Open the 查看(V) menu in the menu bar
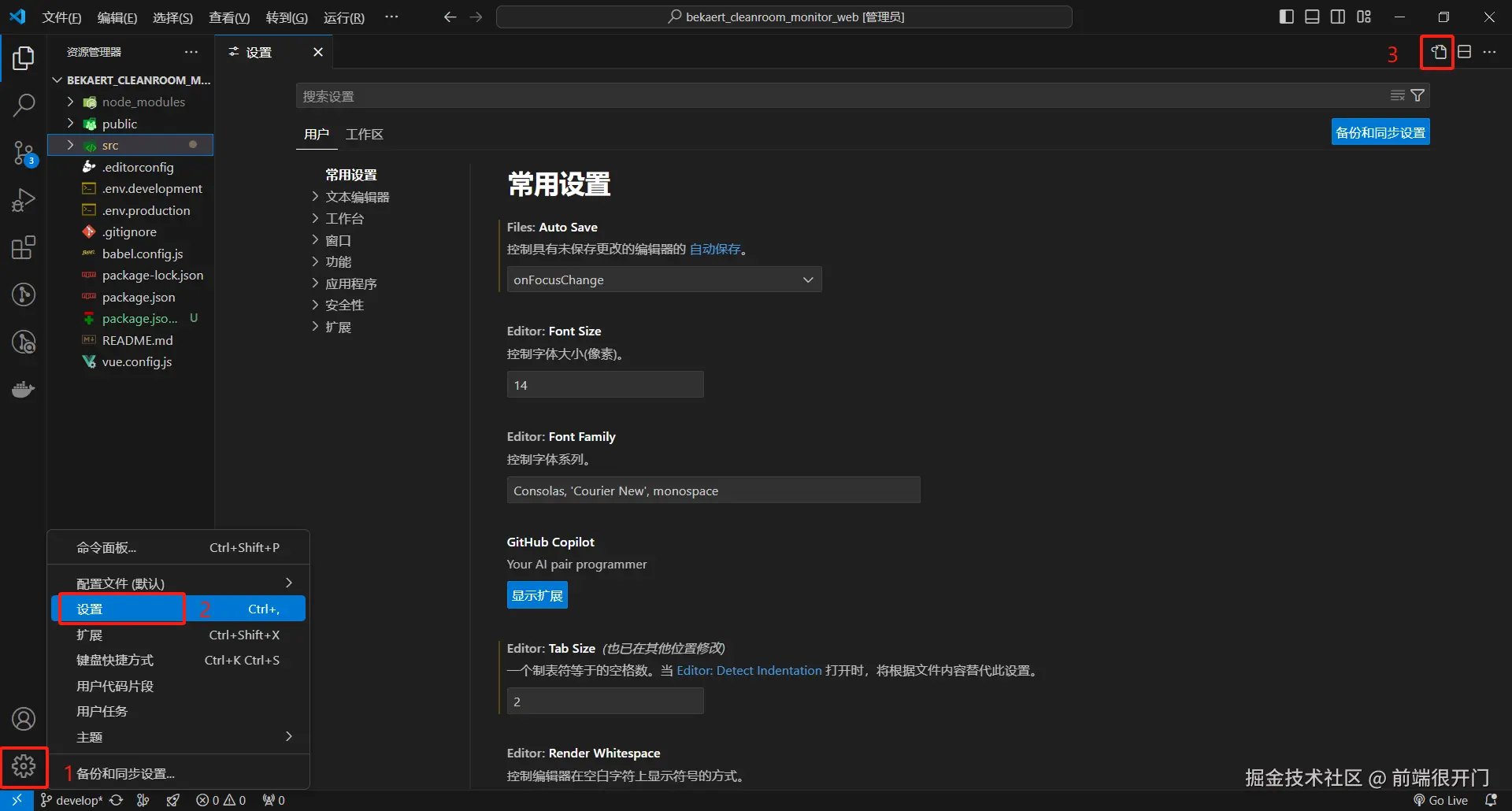1512x811 pixels. [229, 17]
